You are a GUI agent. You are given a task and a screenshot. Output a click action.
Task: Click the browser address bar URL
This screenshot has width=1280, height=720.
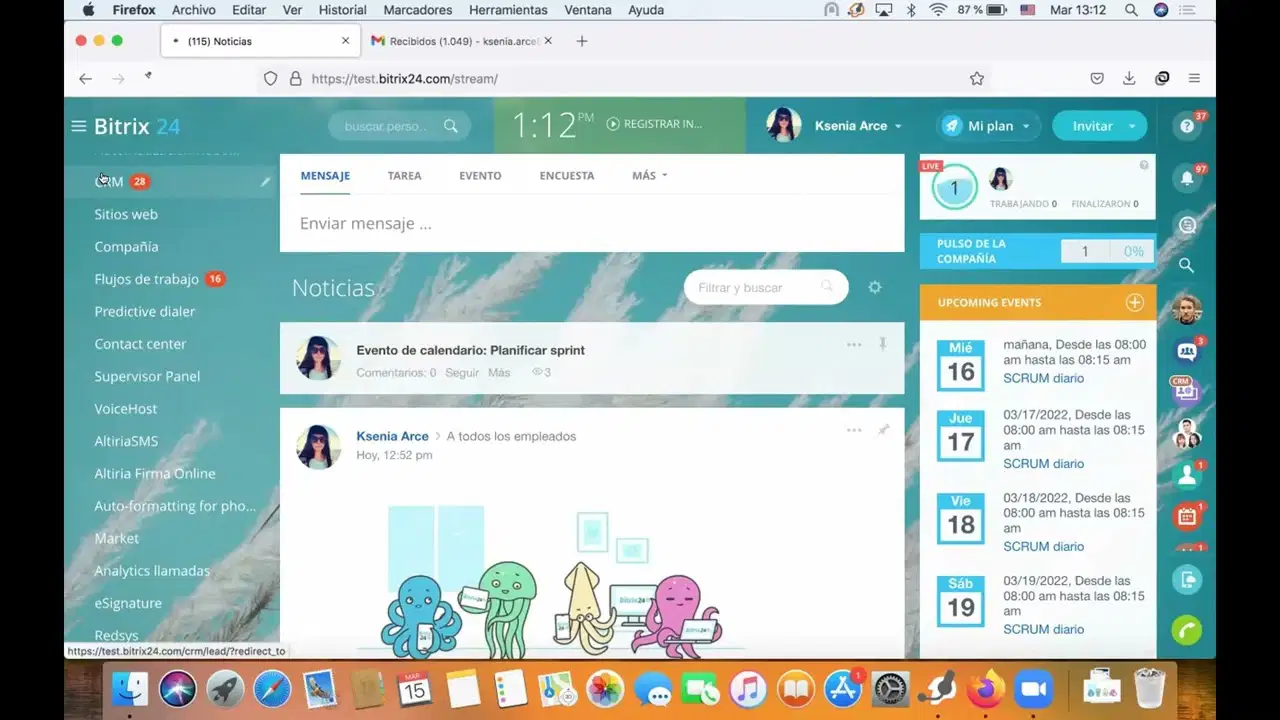(404, 78)
